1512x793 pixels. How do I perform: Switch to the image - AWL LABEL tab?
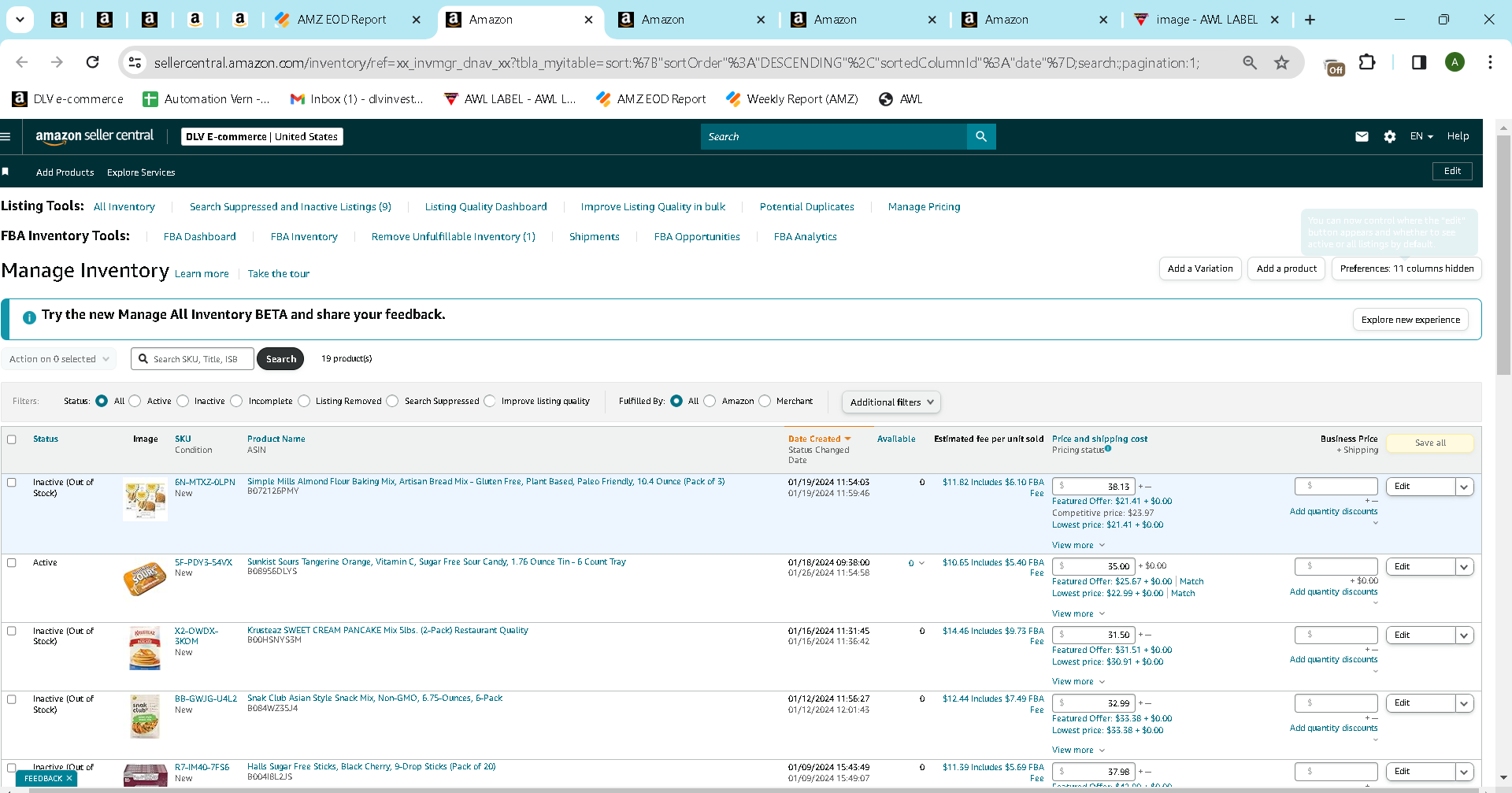point(1206,20)
